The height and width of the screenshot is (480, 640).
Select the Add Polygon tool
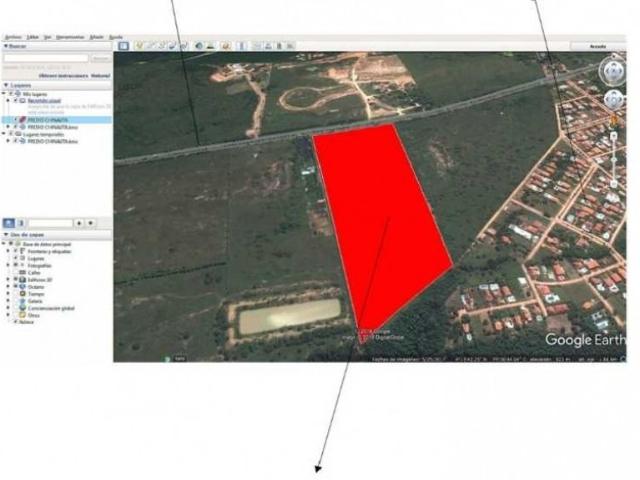151,46
